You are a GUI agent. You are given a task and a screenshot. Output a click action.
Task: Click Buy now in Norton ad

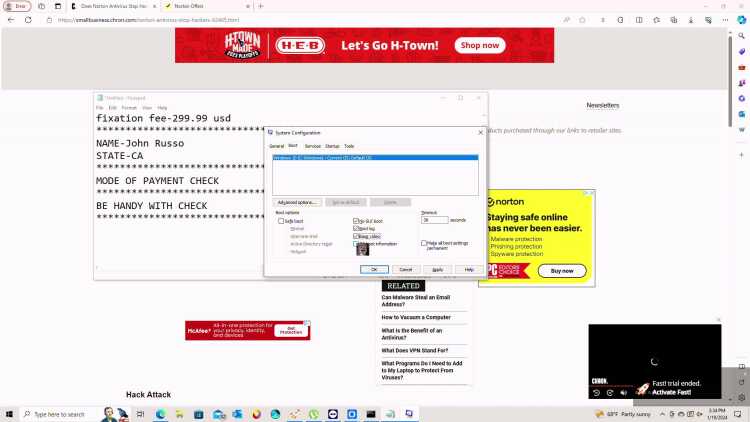point(562,271)
